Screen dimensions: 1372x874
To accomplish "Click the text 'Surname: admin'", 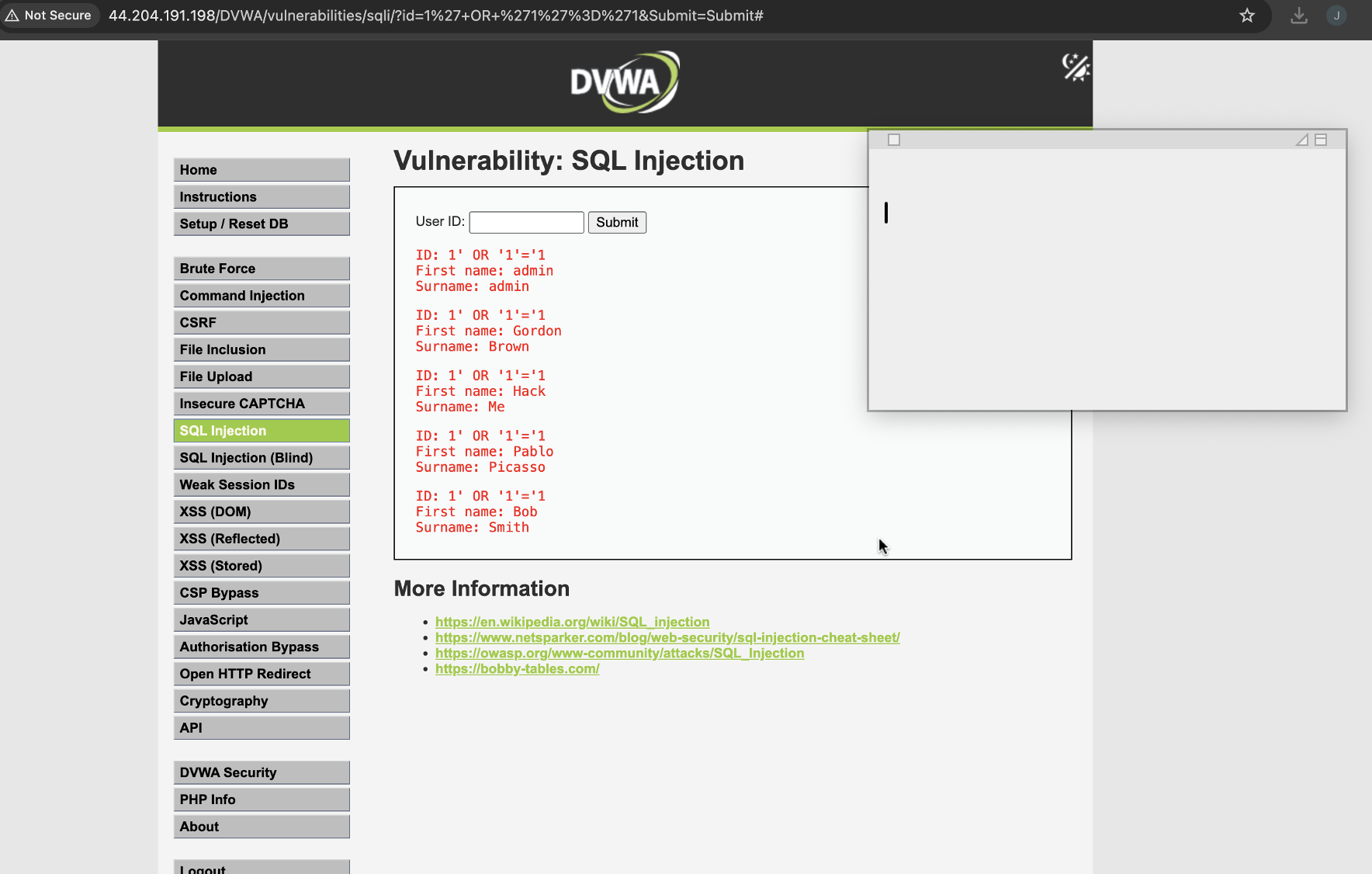I will coord(473,286).
